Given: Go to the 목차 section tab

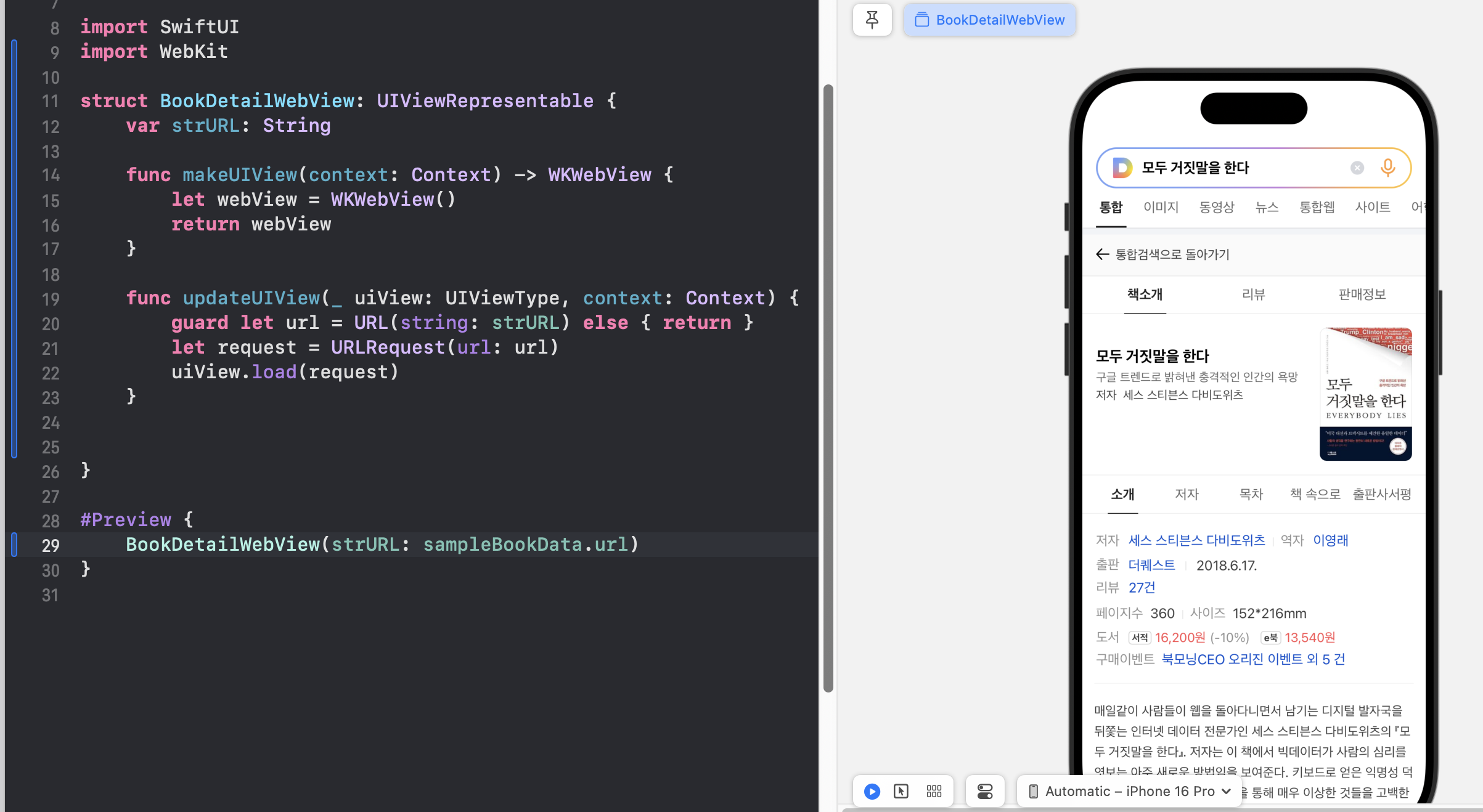Looking at the screenshot, I should [1251, 494].
